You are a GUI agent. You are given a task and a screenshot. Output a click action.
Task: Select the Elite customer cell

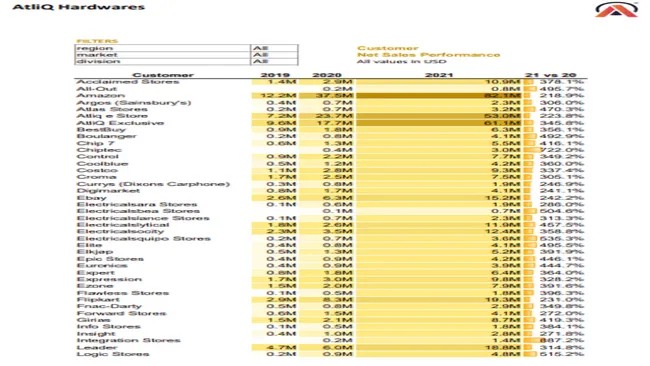coord(89,245)
